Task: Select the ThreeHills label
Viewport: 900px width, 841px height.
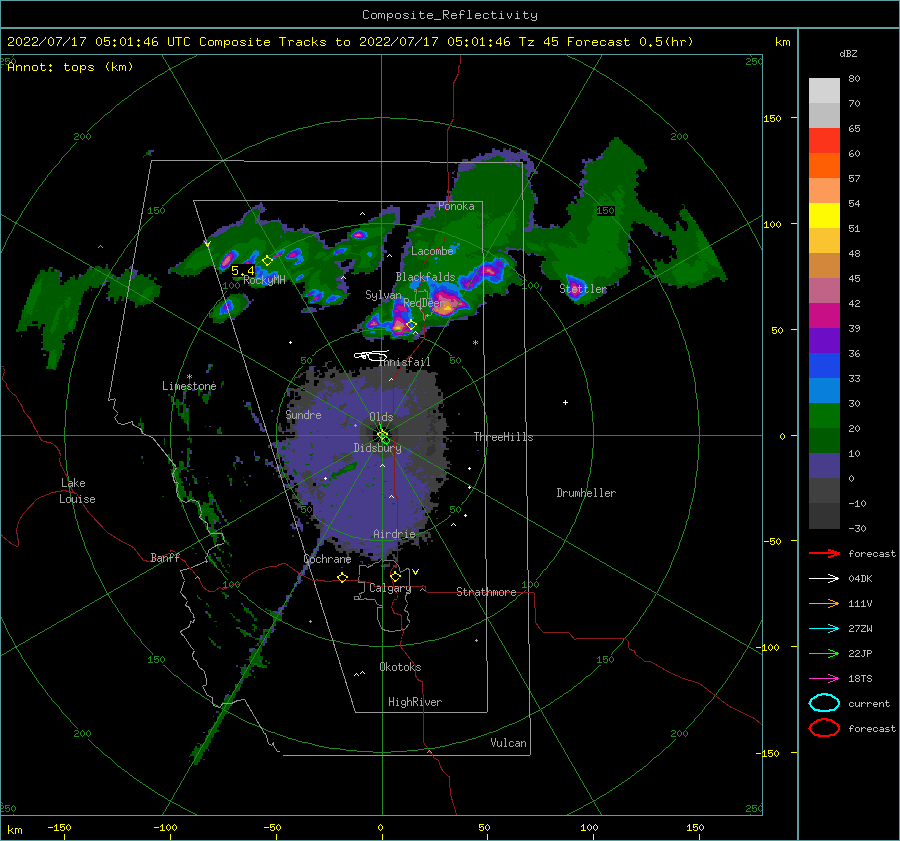Action: click(503, 437)
